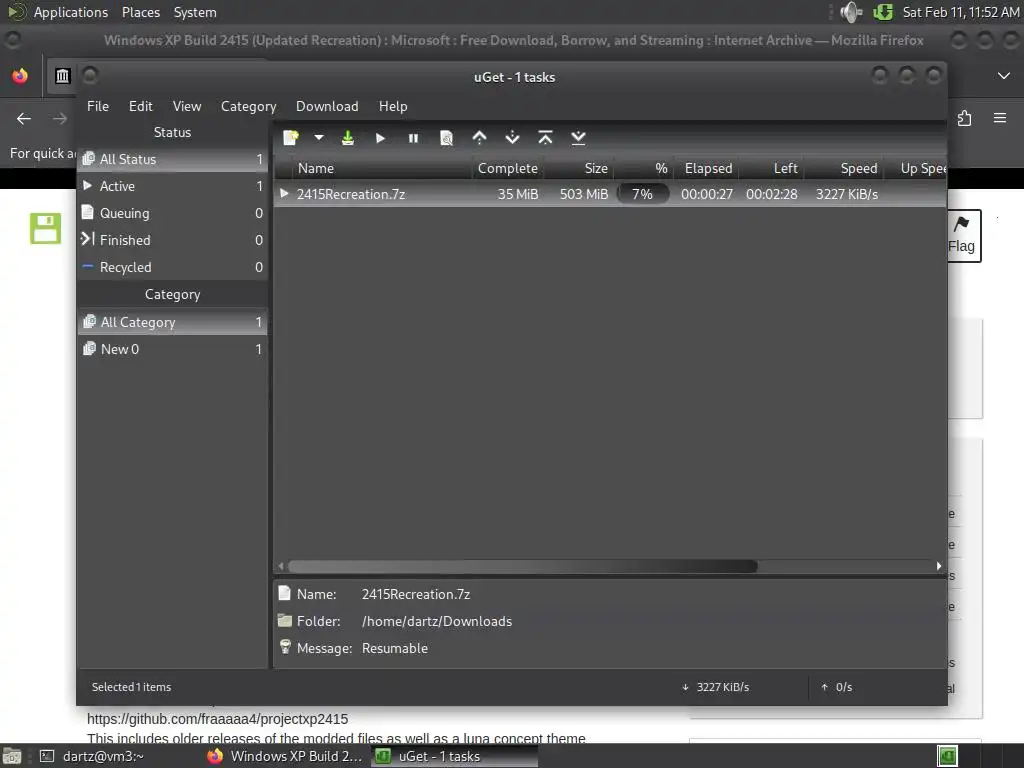Click the folder path /home/dartz/Downloads

(x=437, y=621)
